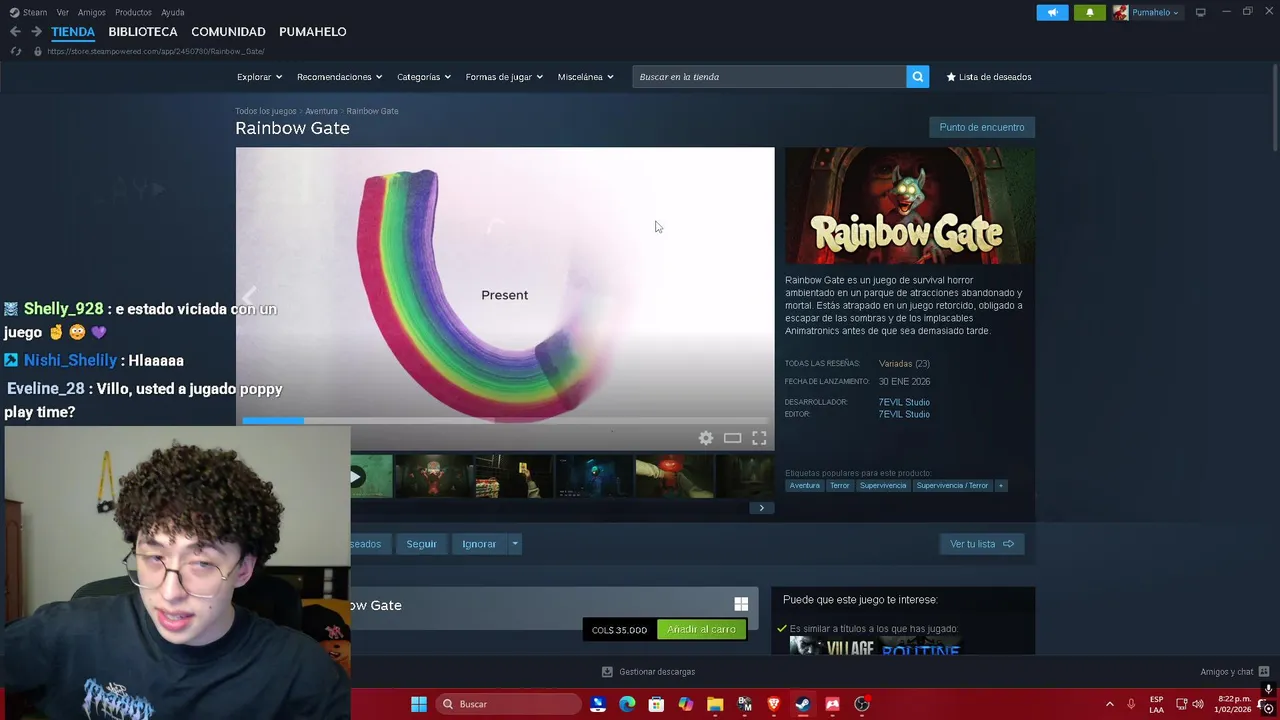1280x720 pixels.
Task: Open Brave browser from the taskbar
Action: [774, 704]
